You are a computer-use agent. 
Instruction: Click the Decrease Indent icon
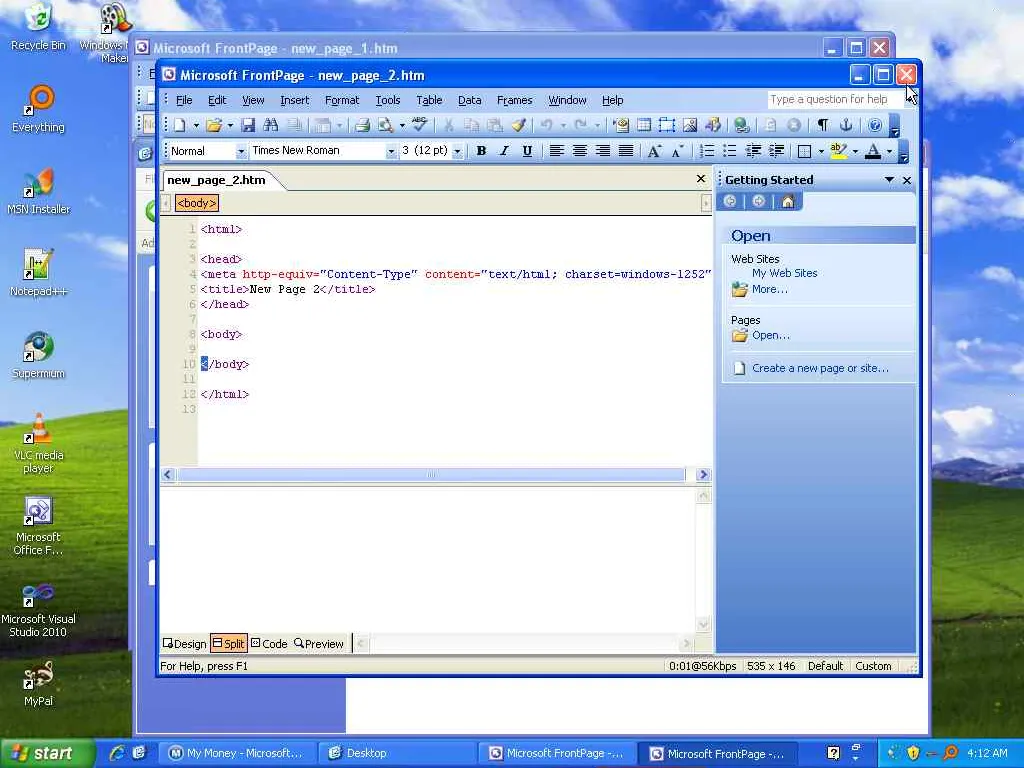tap(753, 151)
